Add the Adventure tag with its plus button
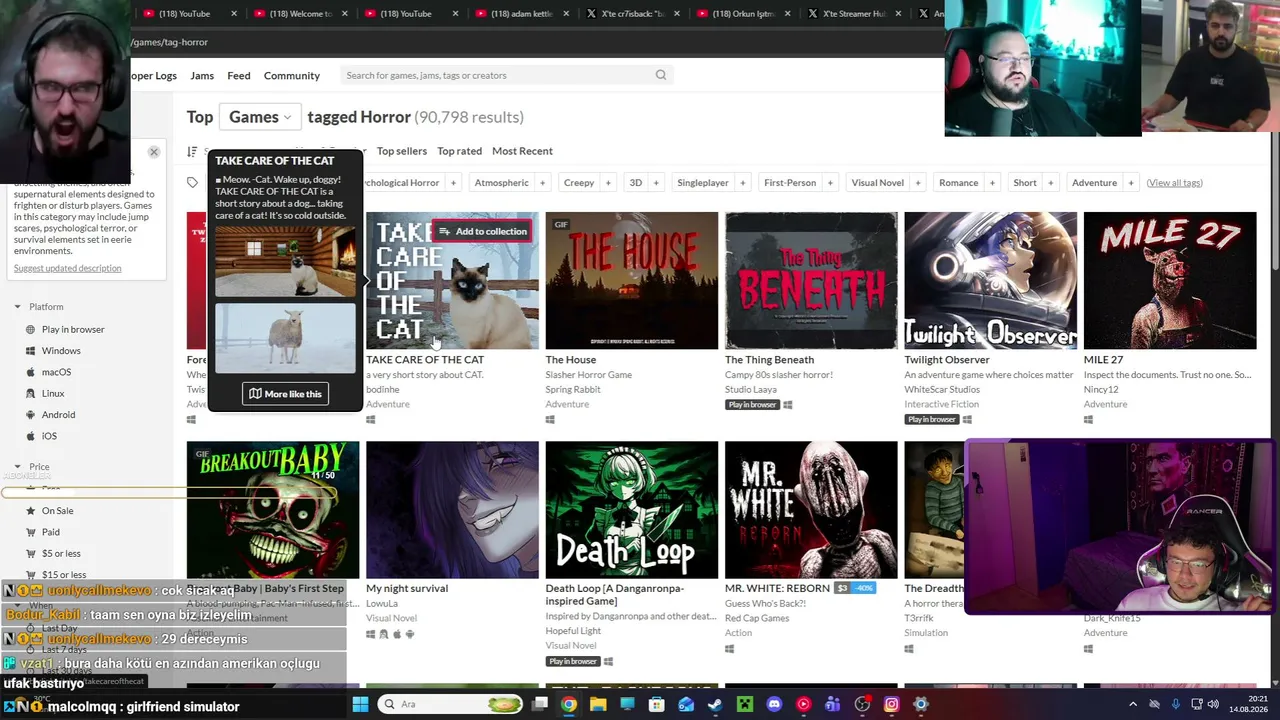This screenshot has width=1280, height=720. pyautogui.click(x=1130, y=183)
